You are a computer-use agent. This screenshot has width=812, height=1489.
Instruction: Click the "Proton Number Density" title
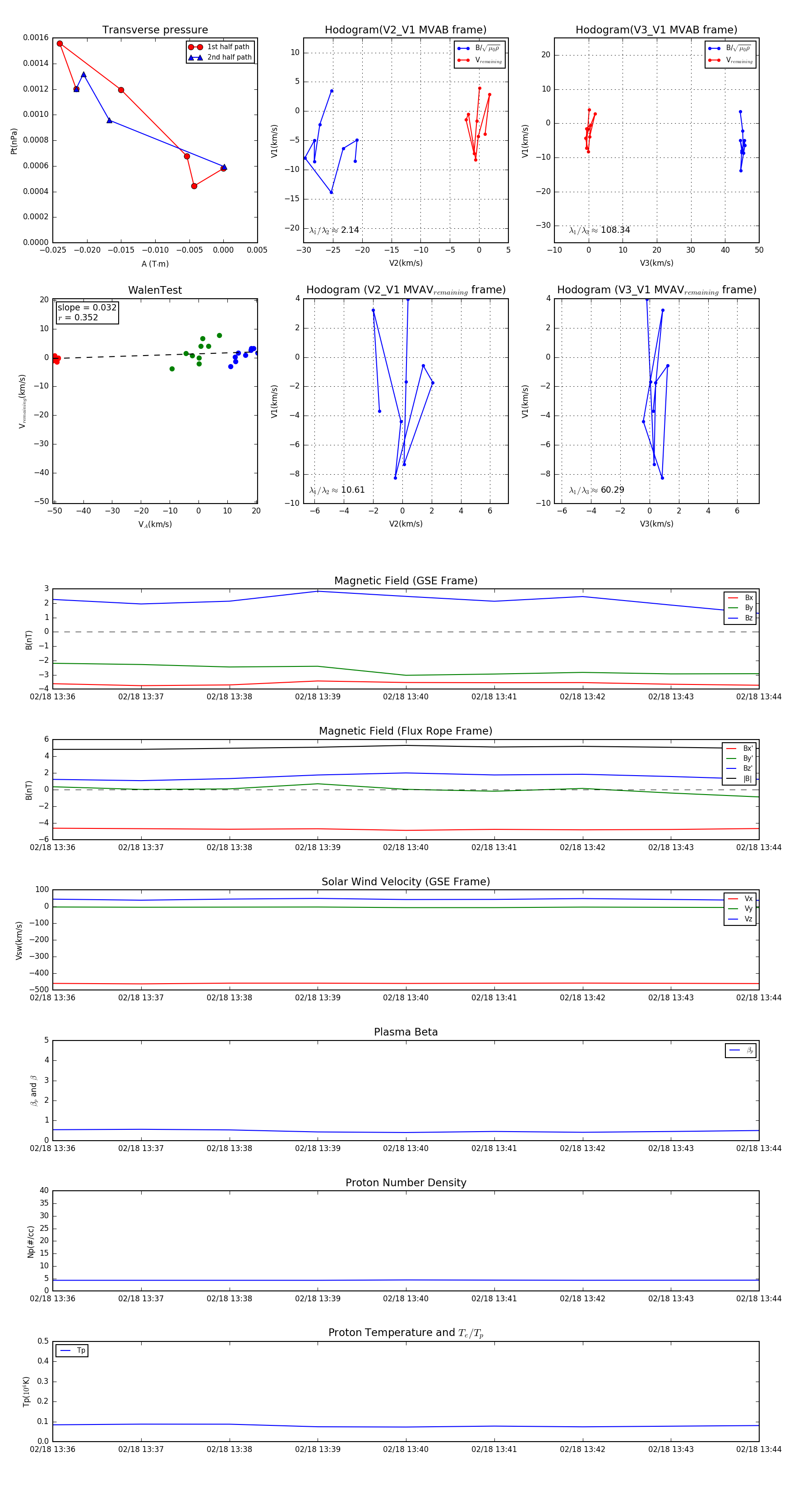click(406, 1183)
